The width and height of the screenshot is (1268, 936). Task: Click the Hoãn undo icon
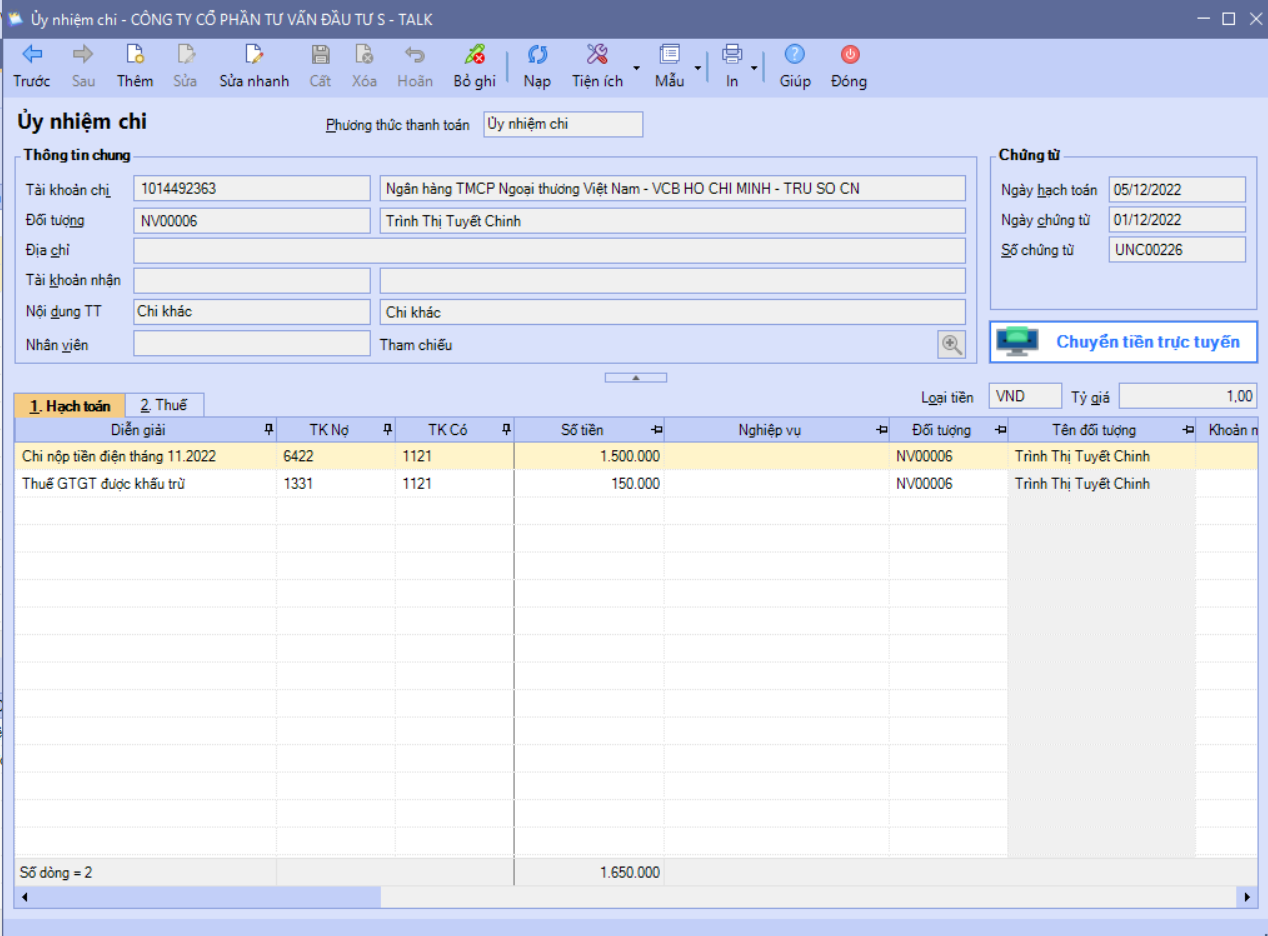tap(415, 66)
